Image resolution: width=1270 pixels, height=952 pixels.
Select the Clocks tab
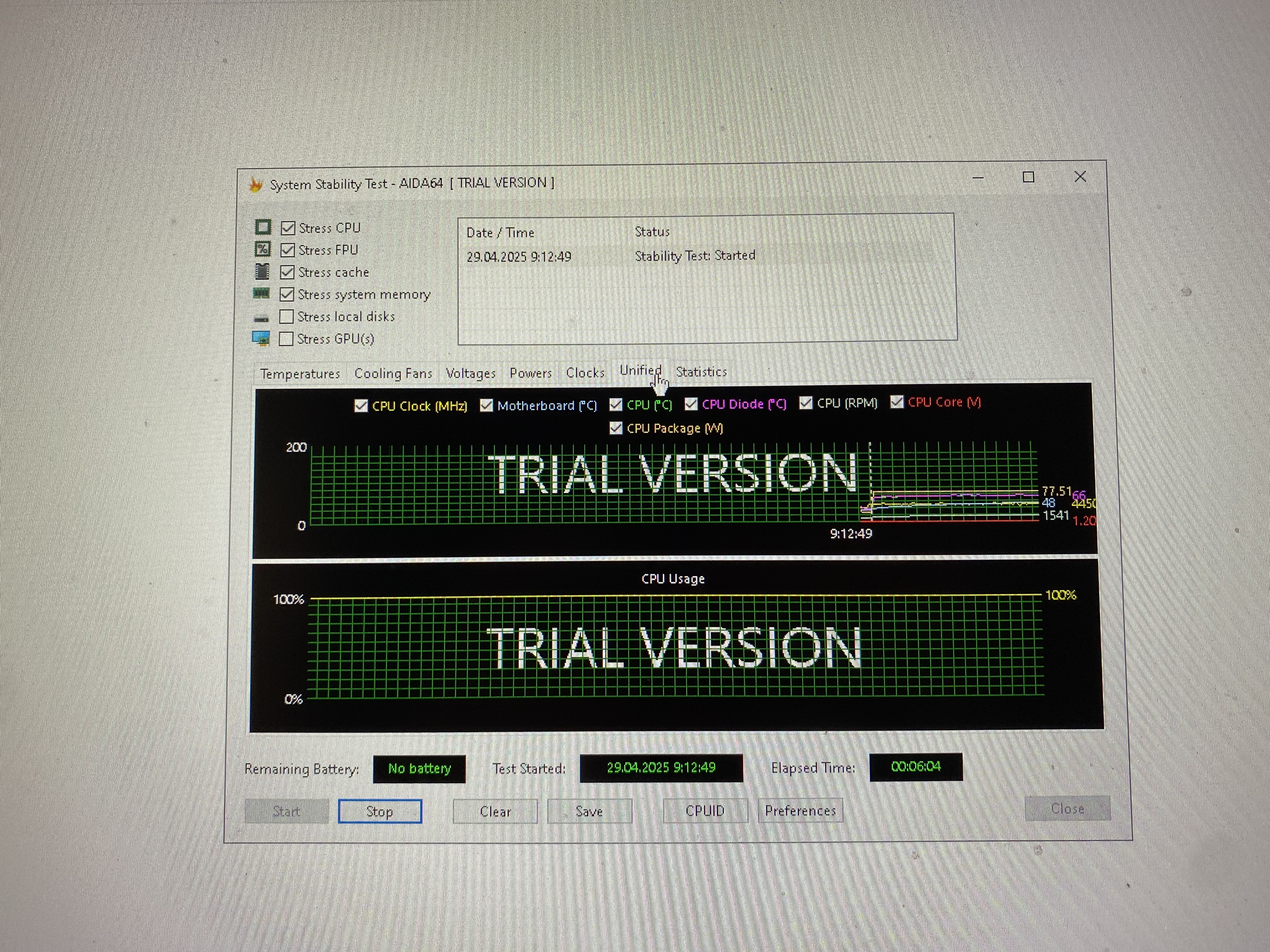tap(585, 372)
